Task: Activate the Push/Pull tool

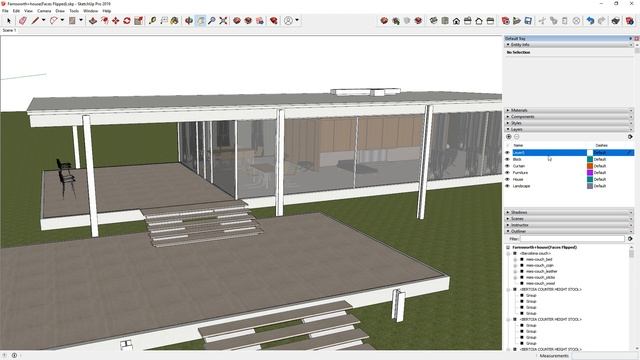Action: pyautogui.click(x=93, y=20)
